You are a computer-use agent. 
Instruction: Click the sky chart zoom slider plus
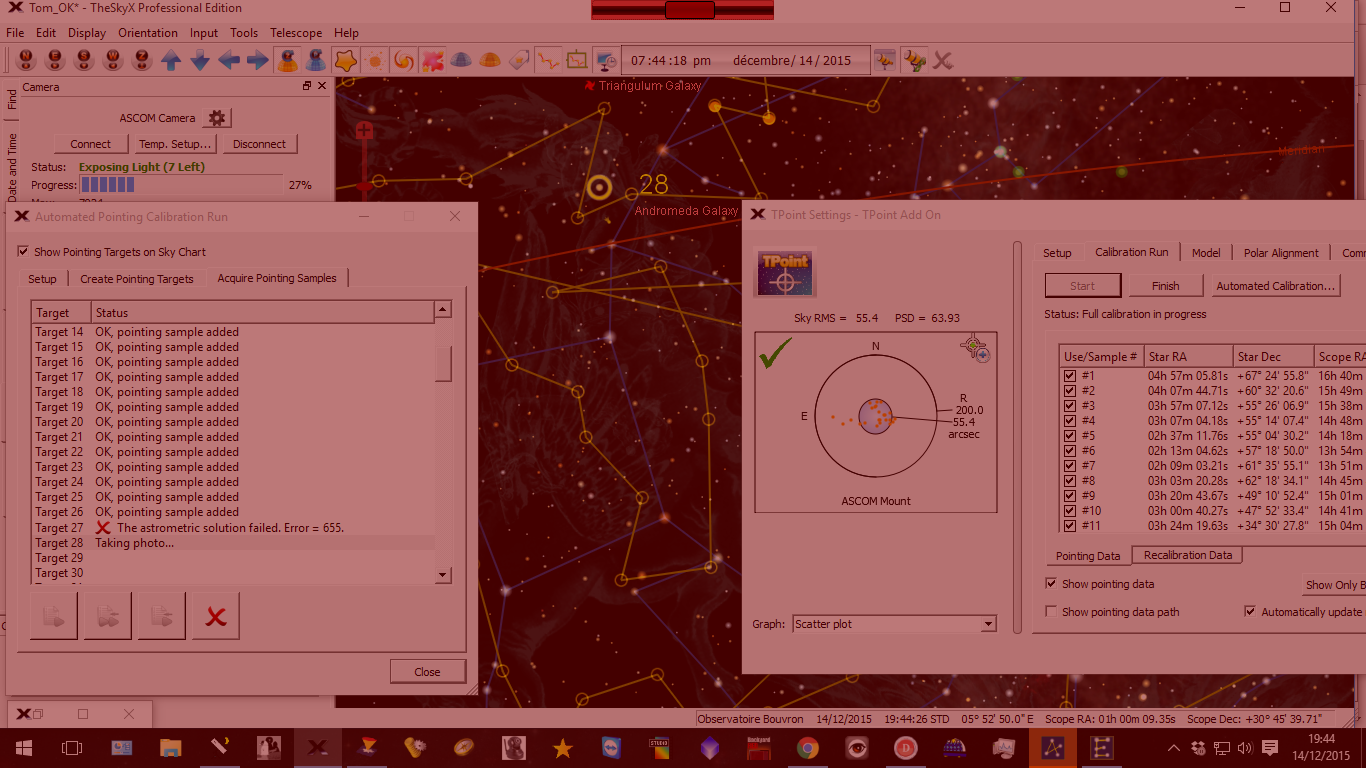(x=364, y=131)
